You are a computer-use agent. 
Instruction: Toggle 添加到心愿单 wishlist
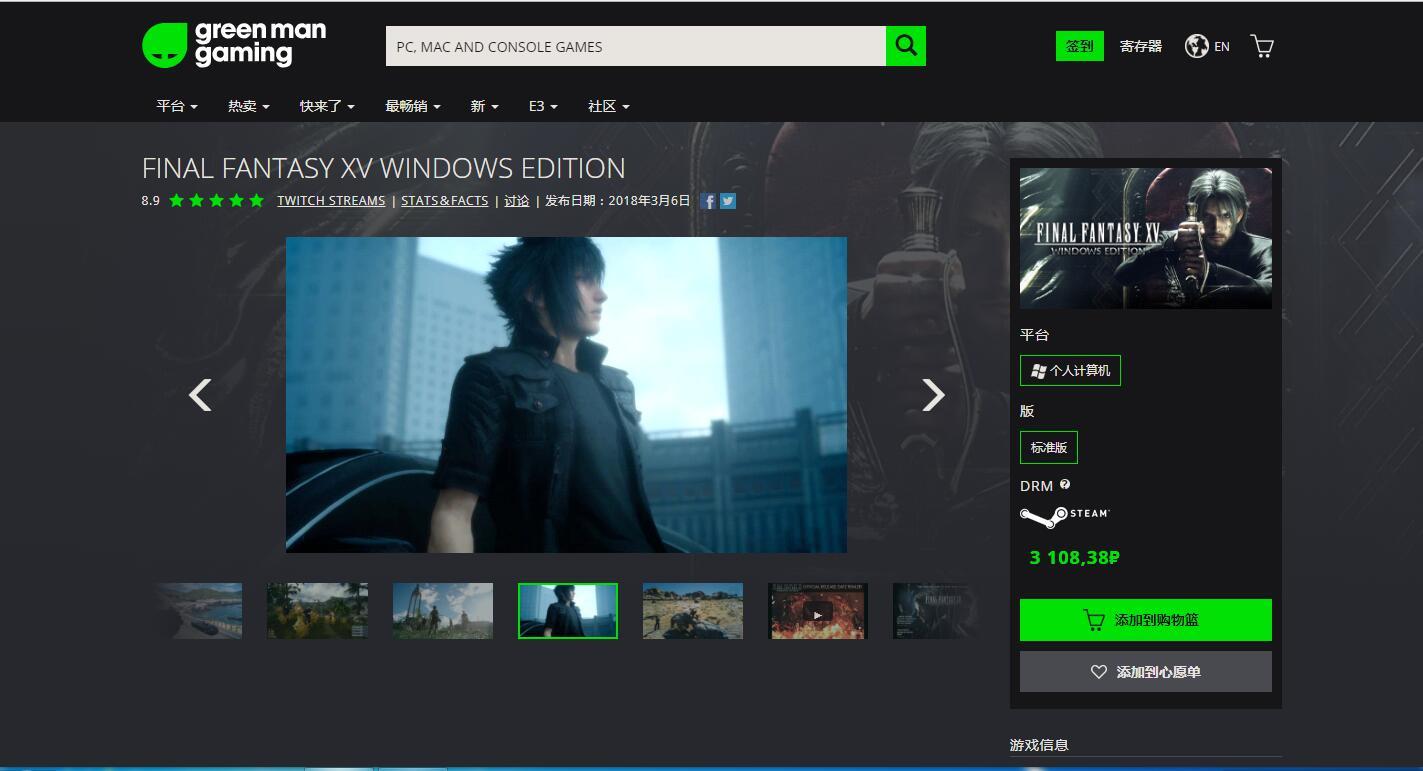1145,671
